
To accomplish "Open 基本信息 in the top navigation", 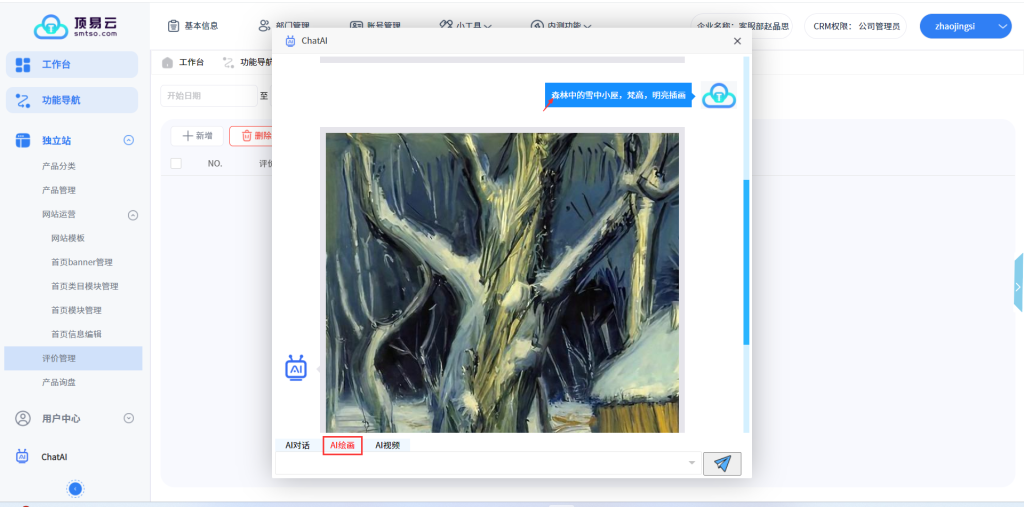I will [193, 26].
